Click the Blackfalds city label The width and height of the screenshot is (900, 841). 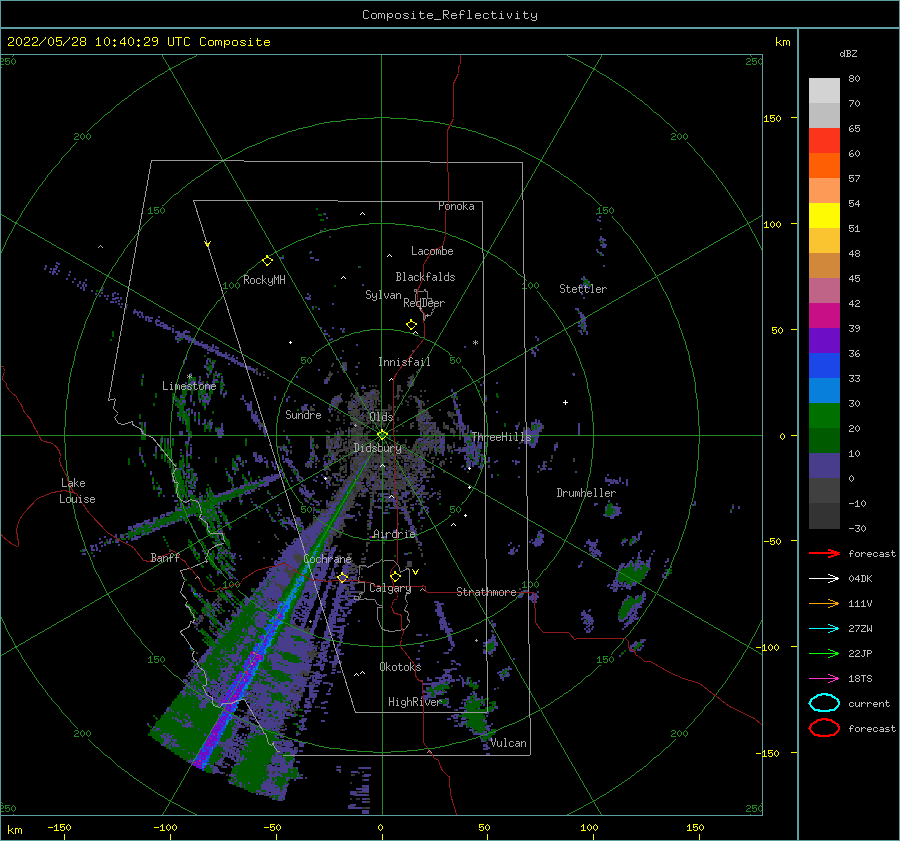(x=425, y=277)
